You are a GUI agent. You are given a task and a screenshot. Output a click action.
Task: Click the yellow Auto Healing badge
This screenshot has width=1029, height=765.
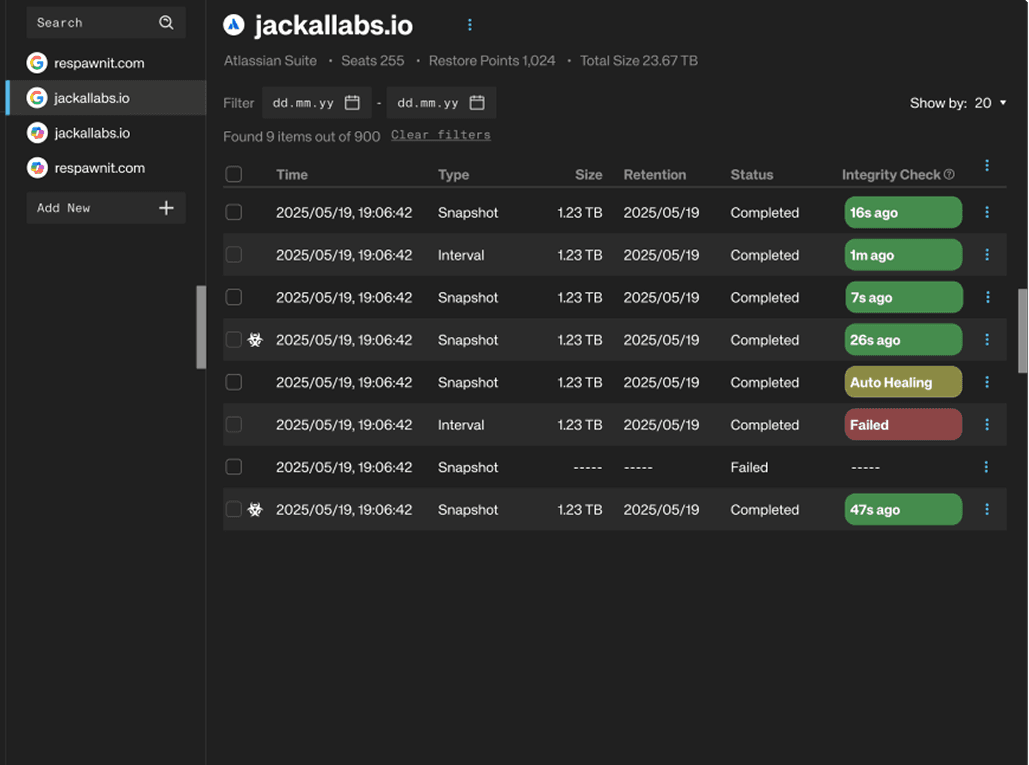tap(903, 382)
